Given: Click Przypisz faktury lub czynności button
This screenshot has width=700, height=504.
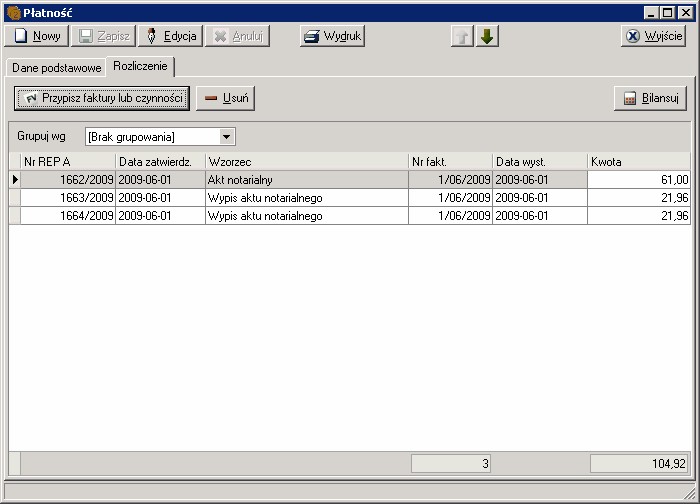Looking at the screenshot, I should (102, 98).
